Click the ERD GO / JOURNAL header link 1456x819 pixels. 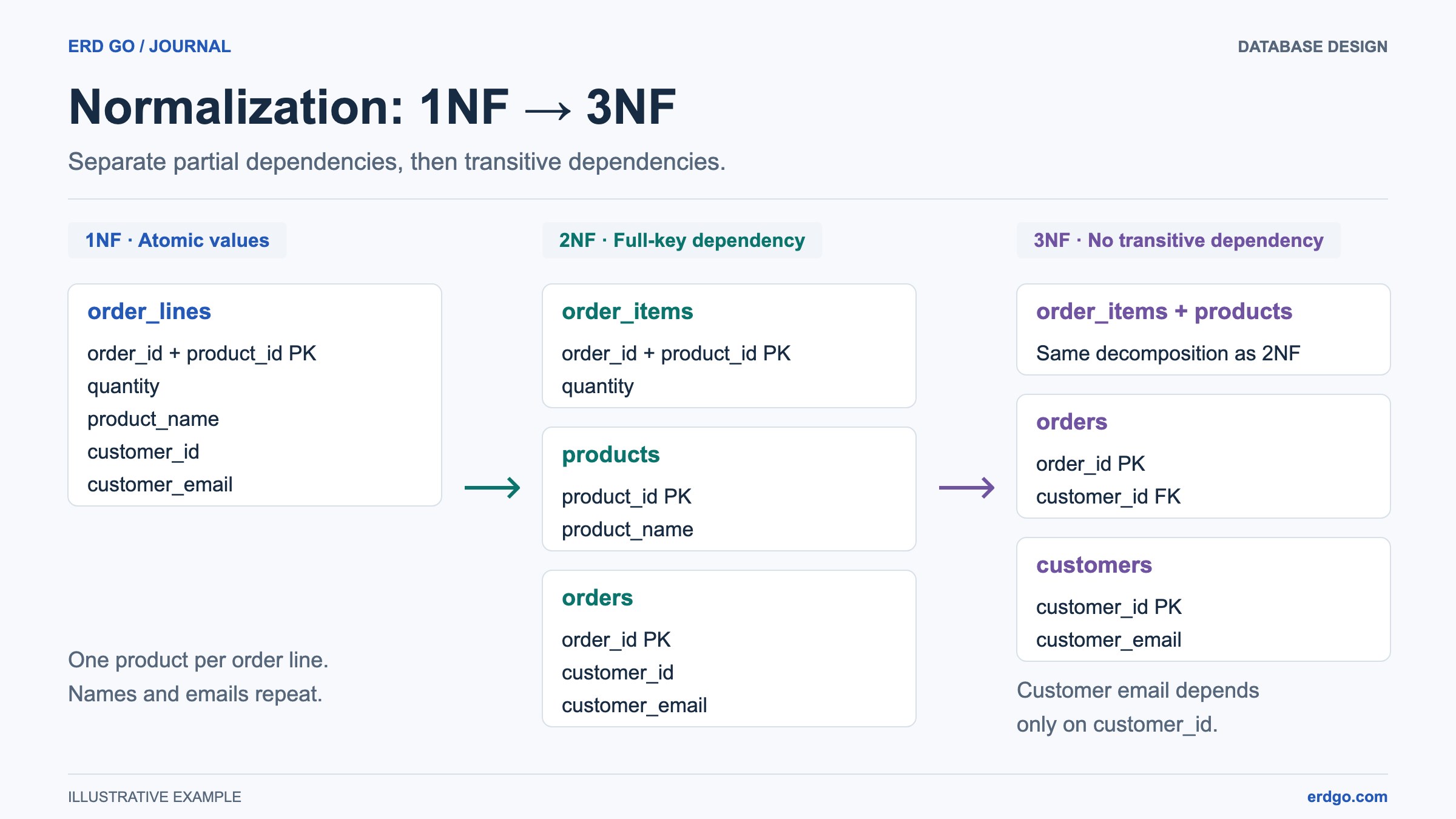149,47
